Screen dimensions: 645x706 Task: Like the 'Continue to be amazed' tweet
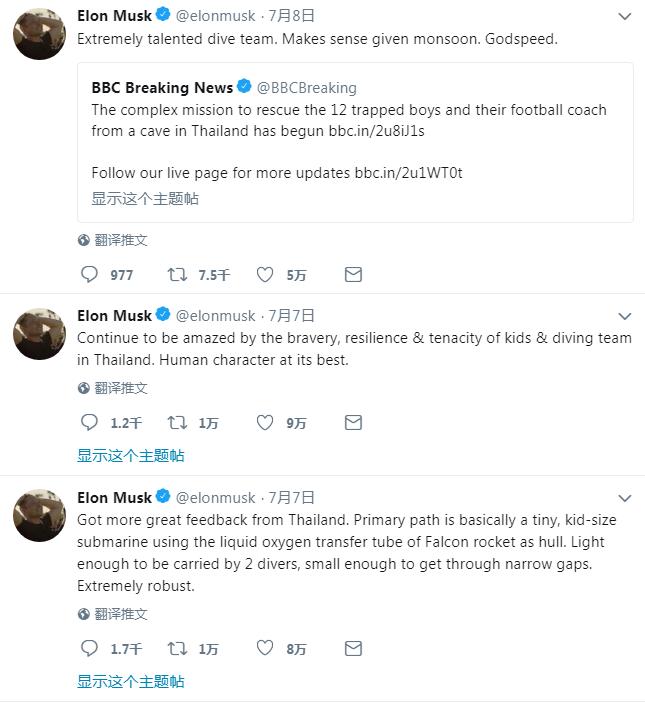click(x=265, y=422)
